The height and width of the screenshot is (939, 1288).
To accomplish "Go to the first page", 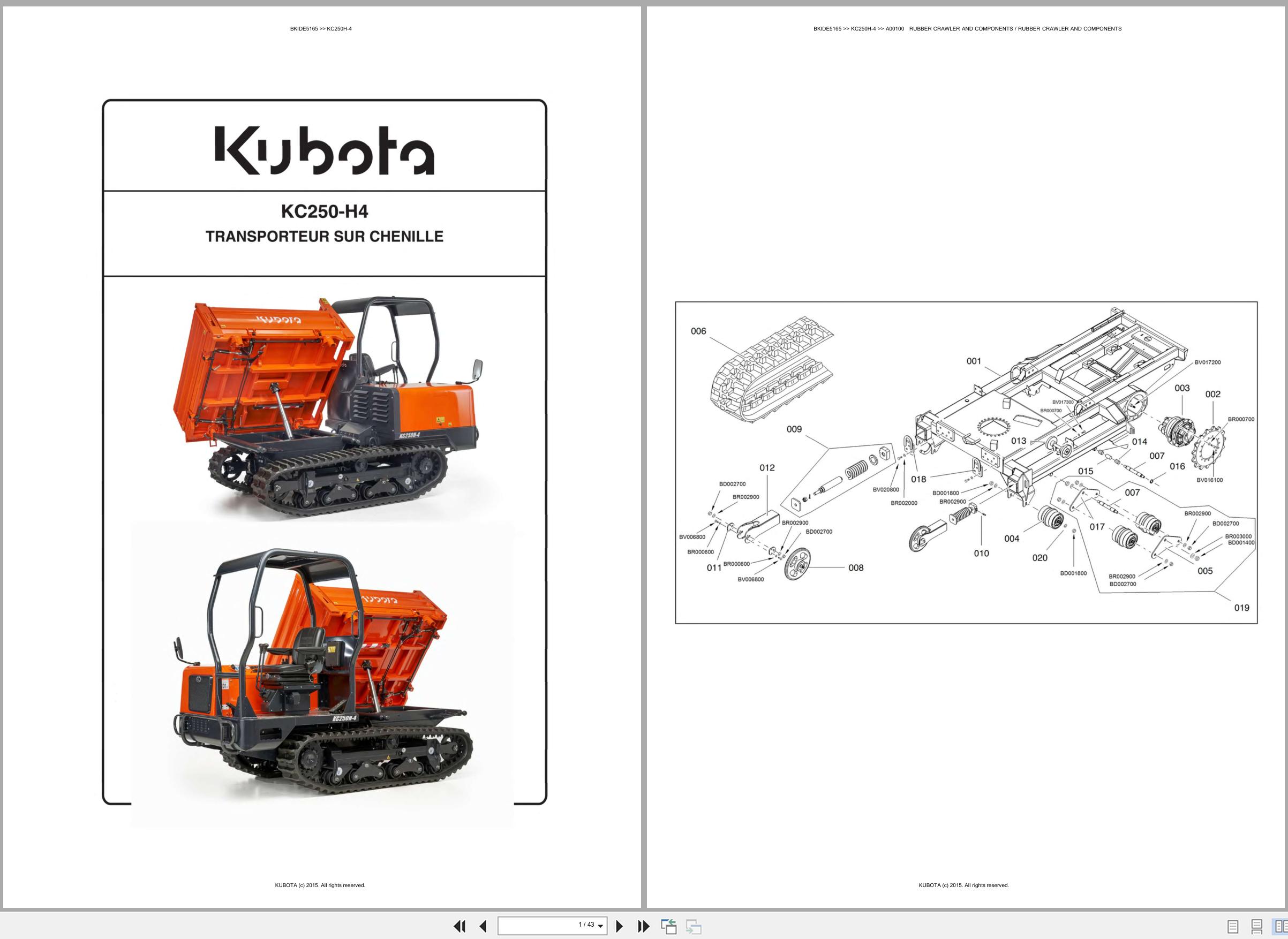I will 460,926.
